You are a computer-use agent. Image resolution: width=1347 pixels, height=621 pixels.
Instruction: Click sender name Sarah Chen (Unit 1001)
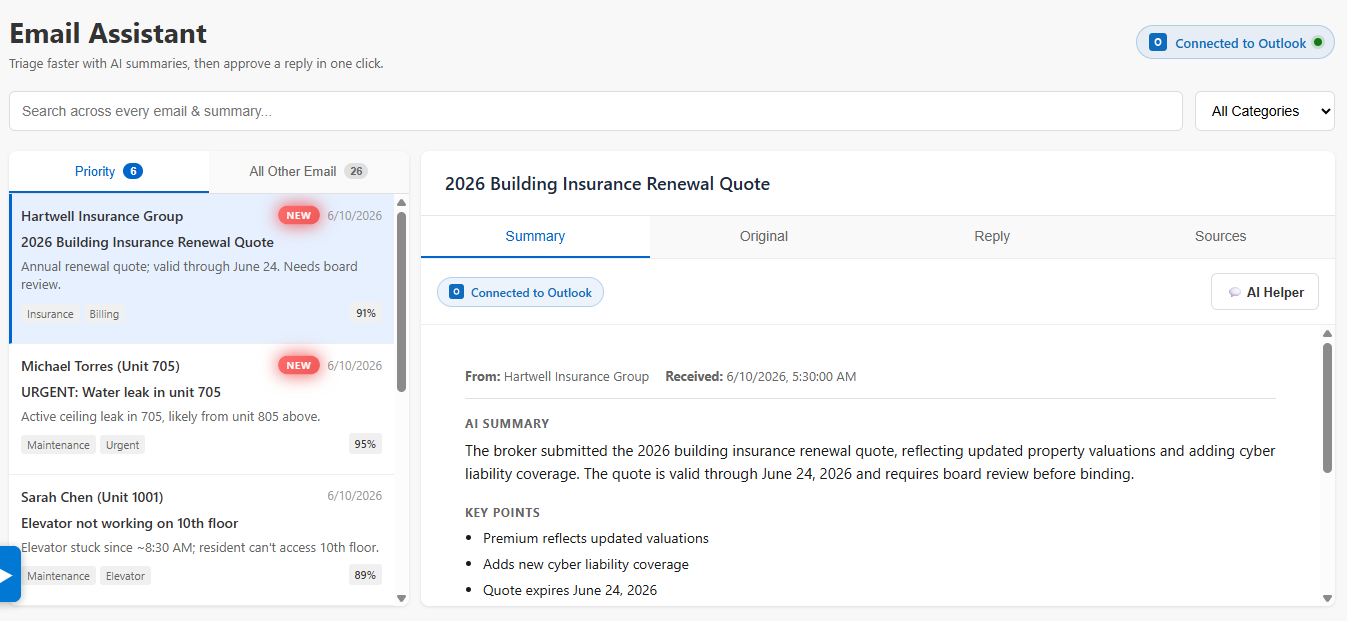coord(92,497)
